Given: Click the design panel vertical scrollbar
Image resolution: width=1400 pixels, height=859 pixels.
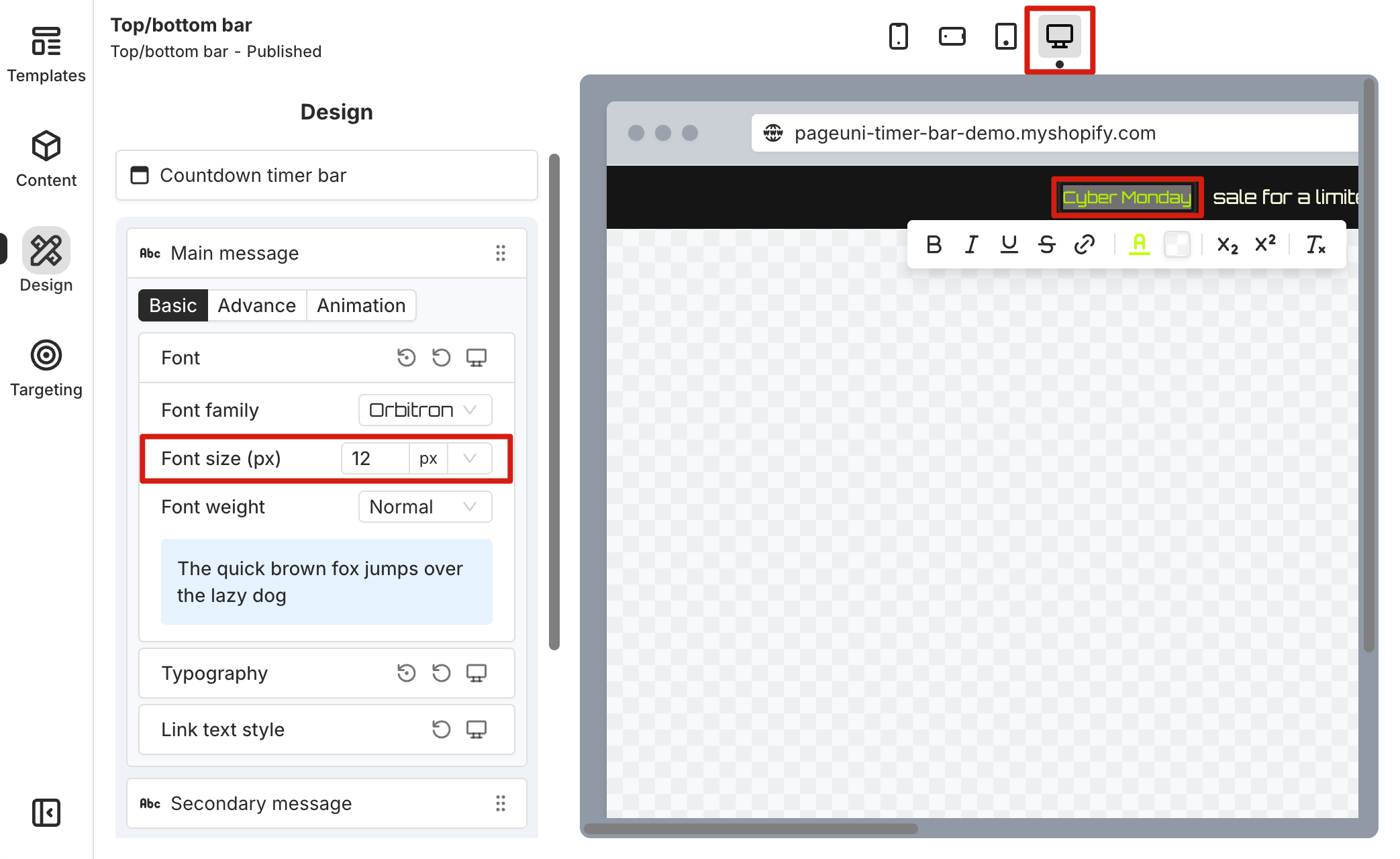Looking at the screenshot, I should point(554,401).
